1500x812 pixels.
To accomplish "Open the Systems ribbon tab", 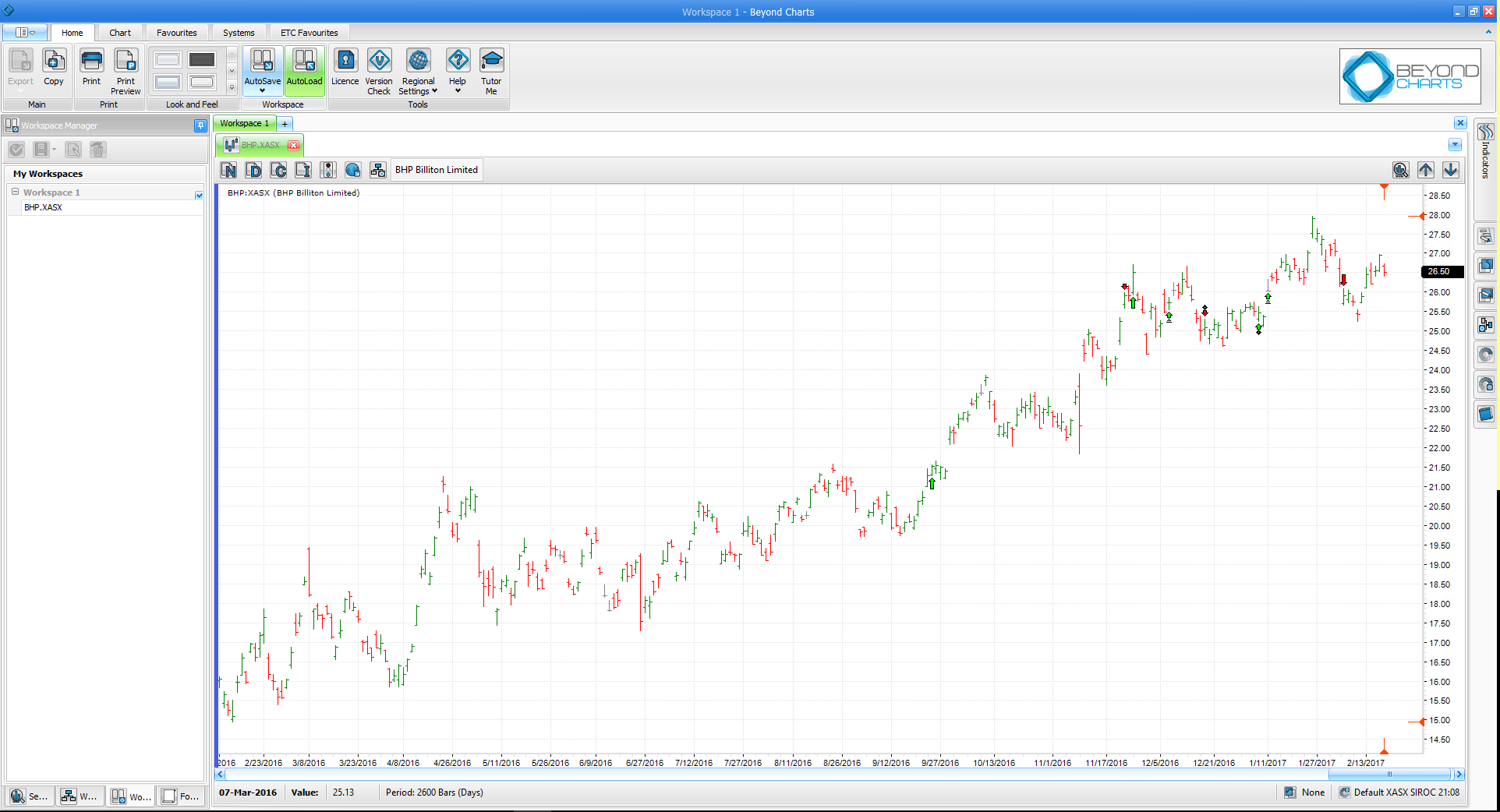I will coord(239,33).
